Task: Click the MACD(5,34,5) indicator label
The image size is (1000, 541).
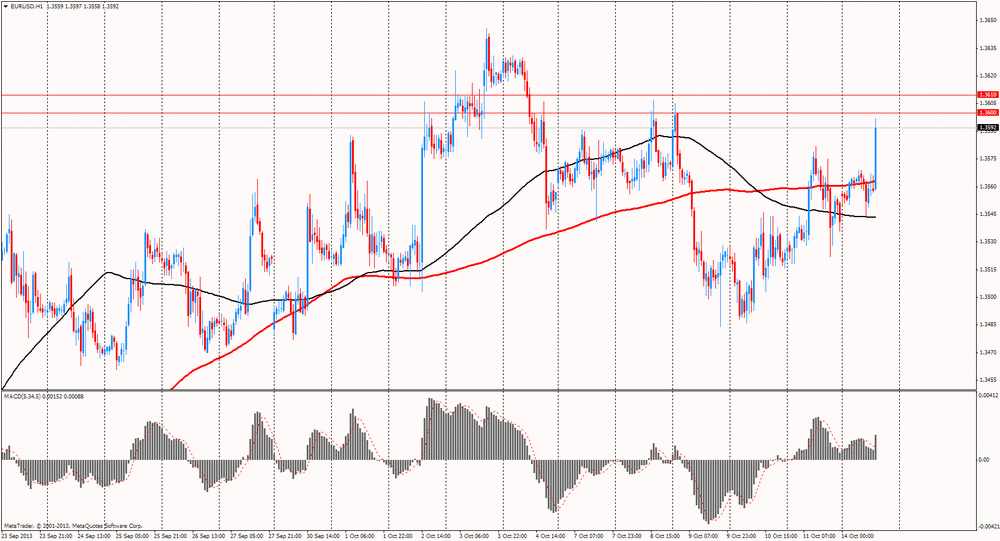Action: pos(24,396)
